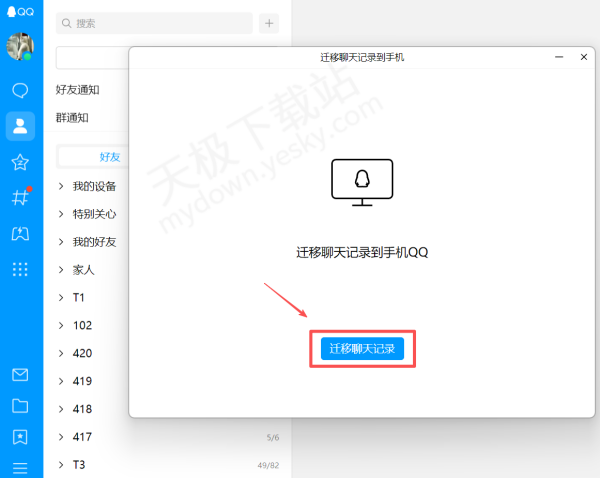Select the Contacts icon in sidebar
The width and height of the screenshot is (600, 478).
tap(20, 126)
